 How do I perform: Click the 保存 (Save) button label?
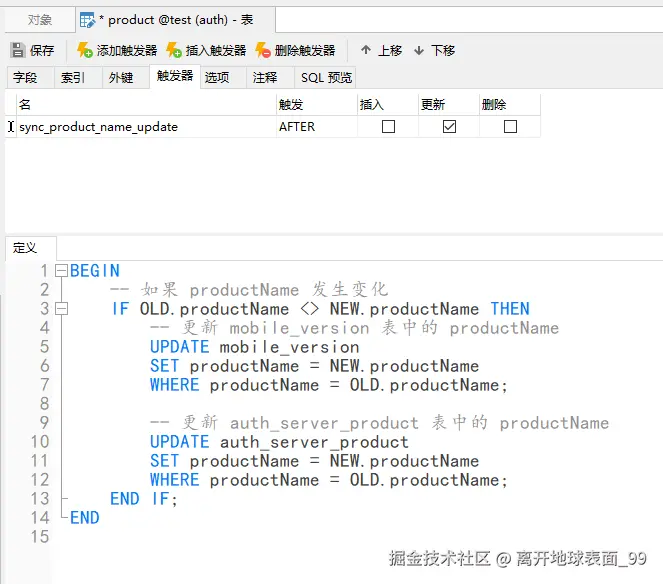click(42, 51)
